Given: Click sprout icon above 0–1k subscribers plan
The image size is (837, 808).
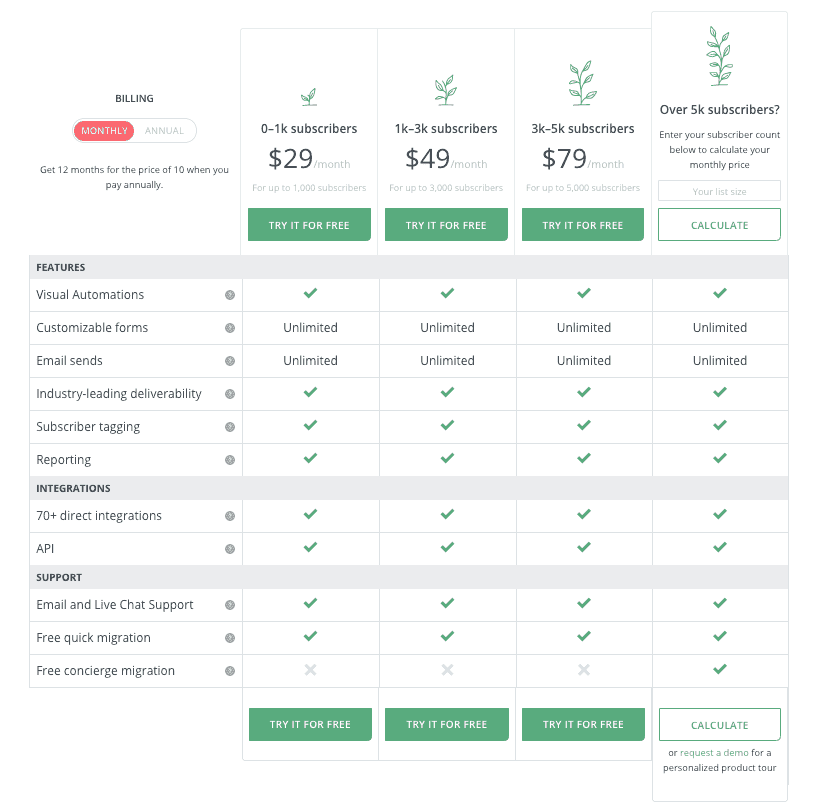Looking at the screenshot, I should 309,97.
